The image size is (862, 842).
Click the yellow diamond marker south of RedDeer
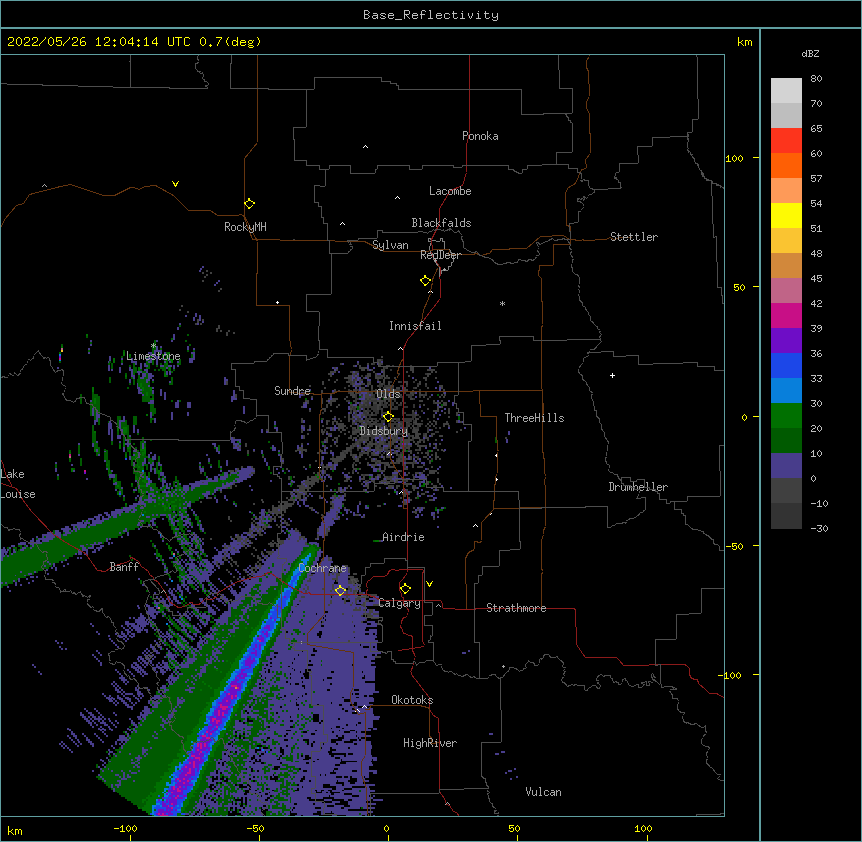tap(426, 281)
